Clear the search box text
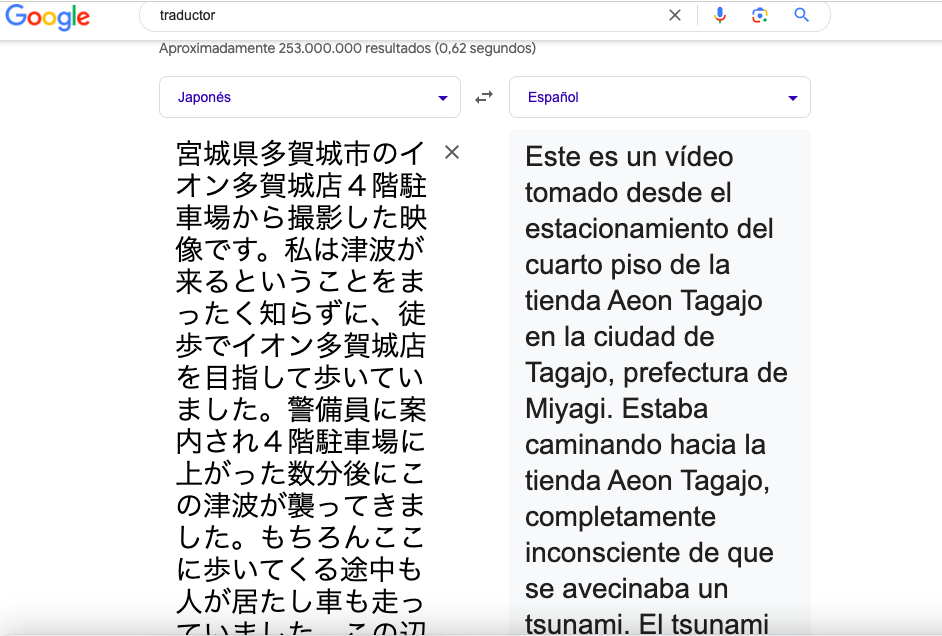Viewport: 942px width, 636px height. 675,16
